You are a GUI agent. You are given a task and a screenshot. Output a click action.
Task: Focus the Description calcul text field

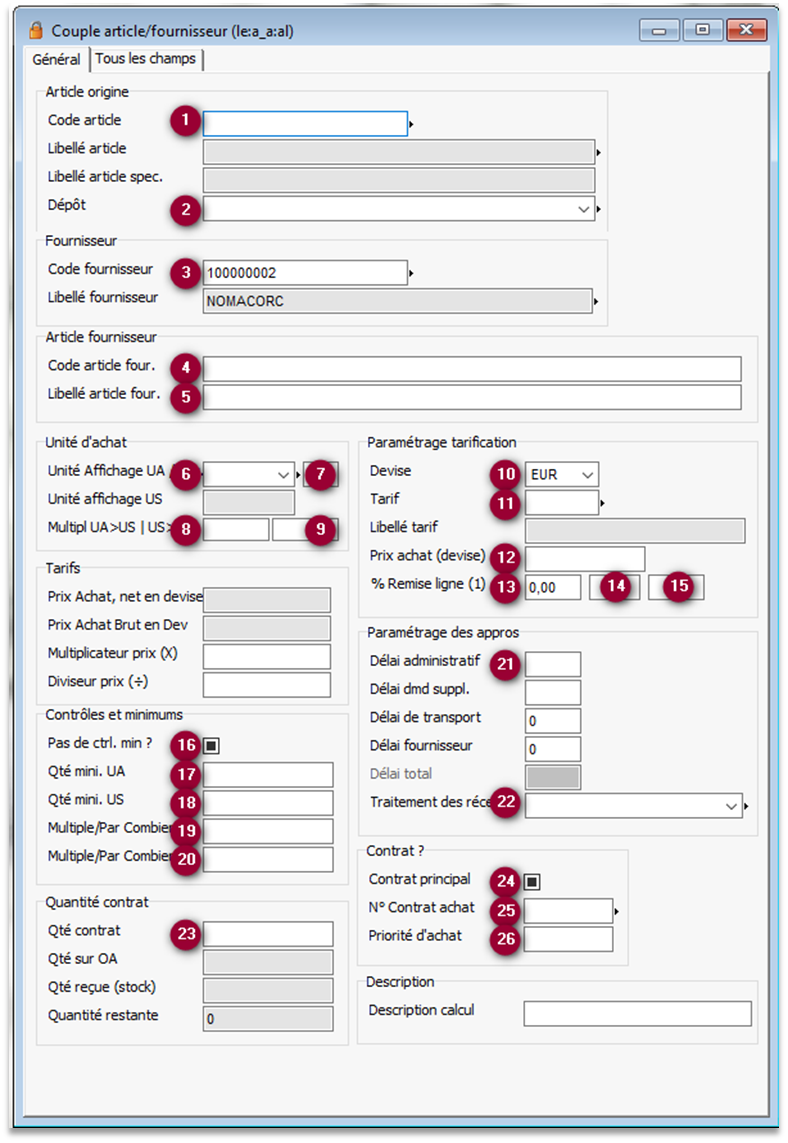pos(637,1013)
